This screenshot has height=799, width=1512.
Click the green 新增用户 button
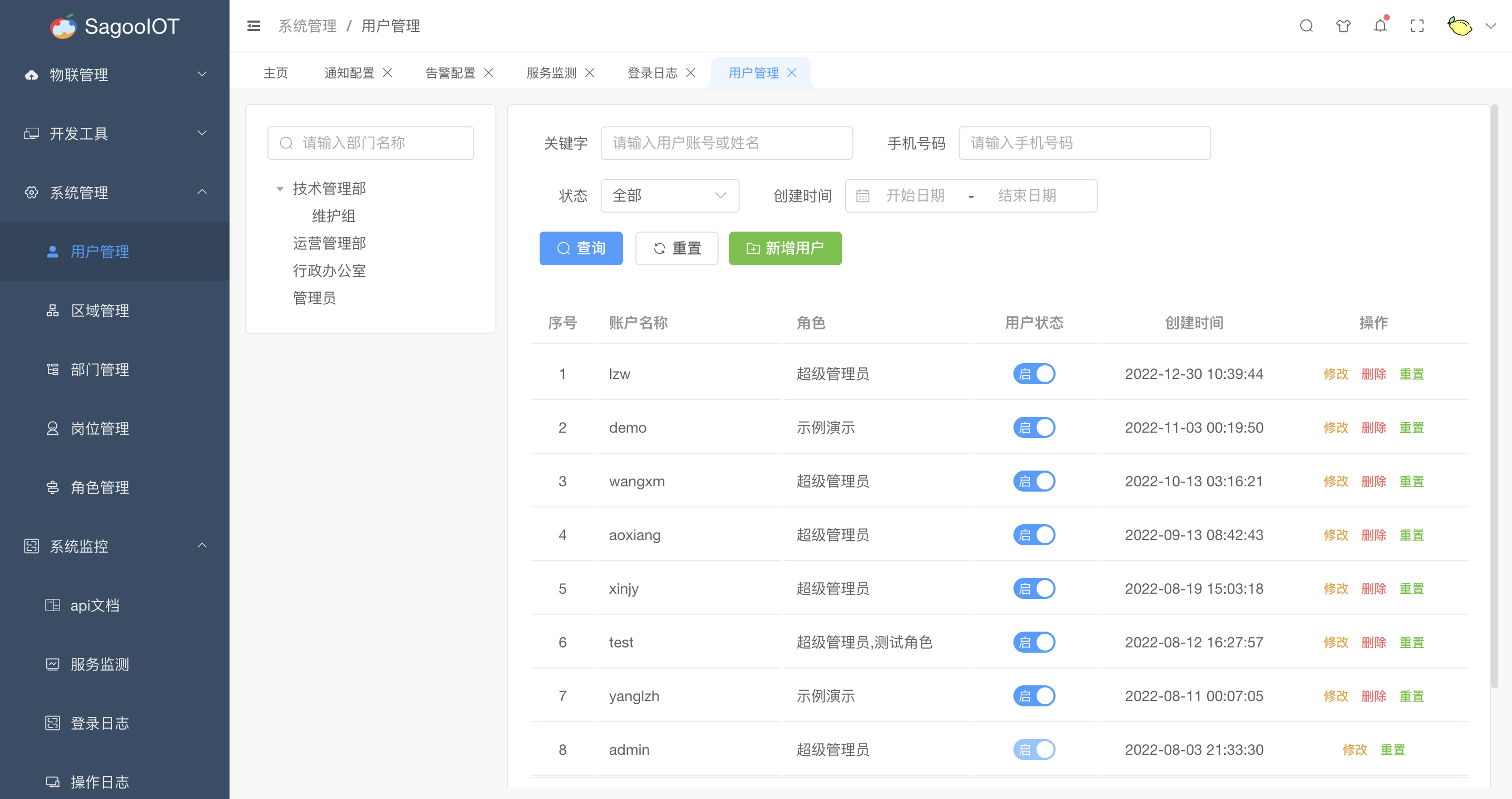tap(785, 248)
